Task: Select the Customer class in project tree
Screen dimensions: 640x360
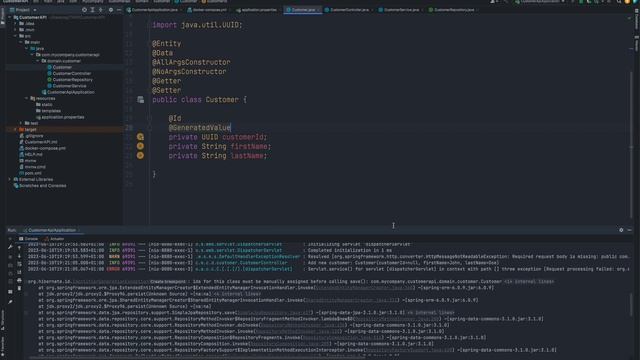Action: coord(59,67)
